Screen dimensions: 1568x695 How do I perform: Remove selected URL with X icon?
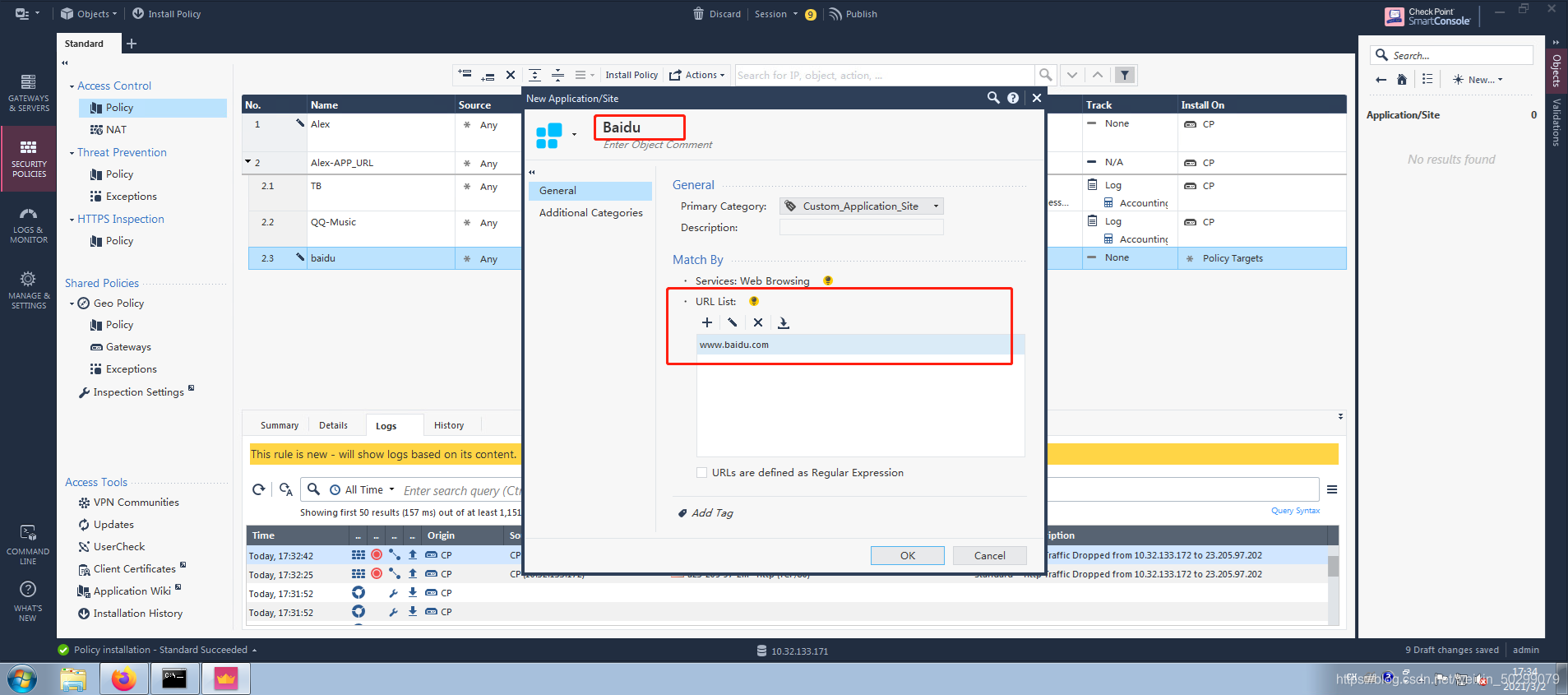point(758,322)
